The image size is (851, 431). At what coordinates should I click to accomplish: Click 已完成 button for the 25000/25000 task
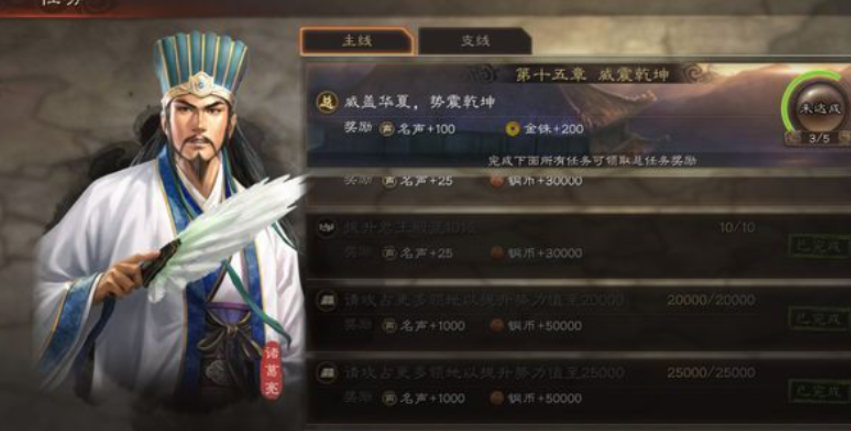pyautogui.click(x=820, y=391)
